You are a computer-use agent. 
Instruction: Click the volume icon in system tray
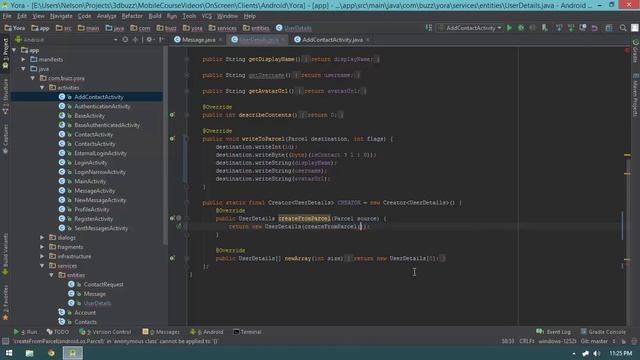click(x=597, y=353)
